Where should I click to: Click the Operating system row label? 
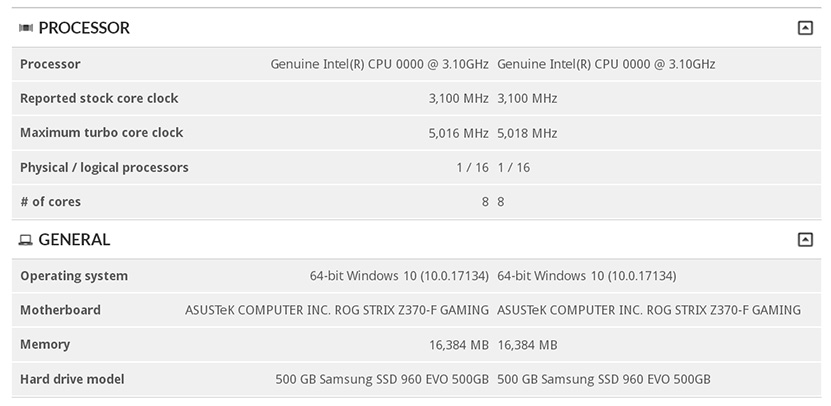(74, 276)
